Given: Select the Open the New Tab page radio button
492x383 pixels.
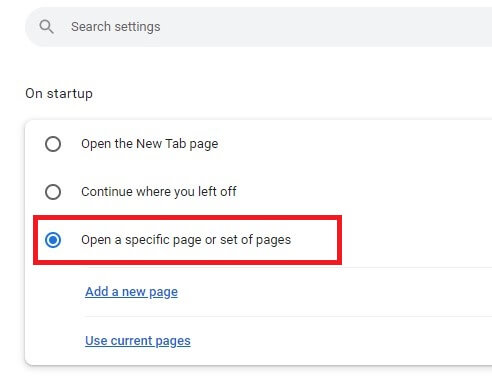Looking at the screenshot, I should (53, 144).
